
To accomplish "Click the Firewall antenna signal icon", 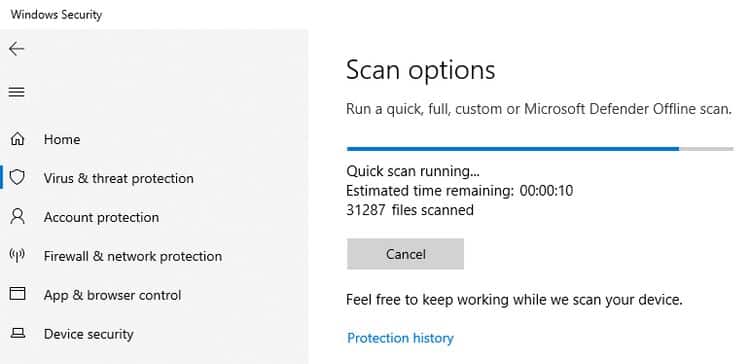I will 17,255.
